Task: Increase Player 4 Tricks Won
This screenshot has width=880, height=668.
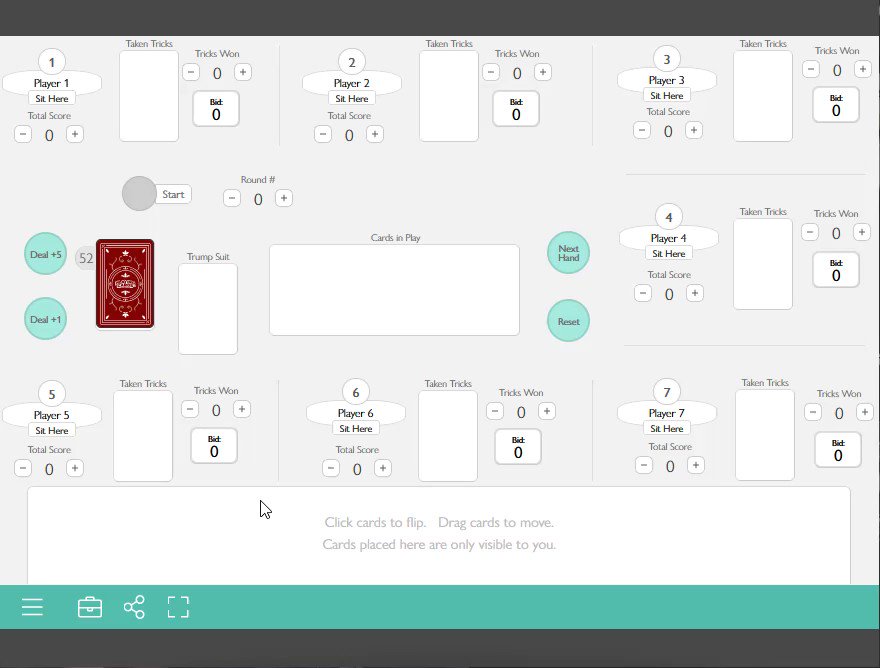Action: point(861,232)
